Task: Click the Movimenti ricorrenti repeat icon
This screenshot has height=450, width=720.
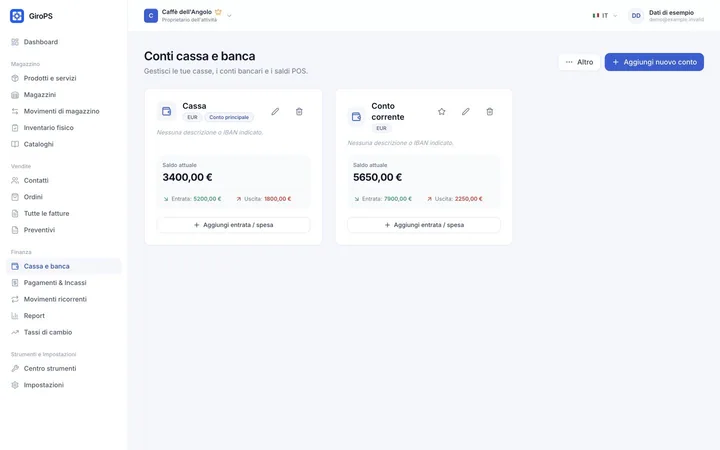Action: [15, 299]
